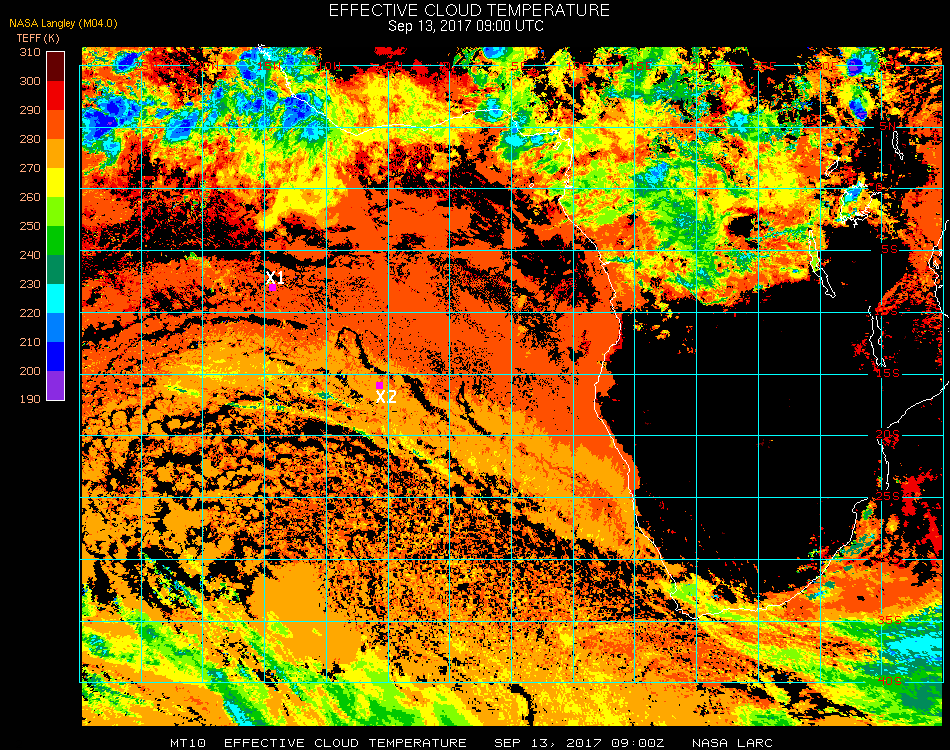Click the Sep 13, 2017 09:00 UTC date

pyautogui.click(x=465, y=26)
